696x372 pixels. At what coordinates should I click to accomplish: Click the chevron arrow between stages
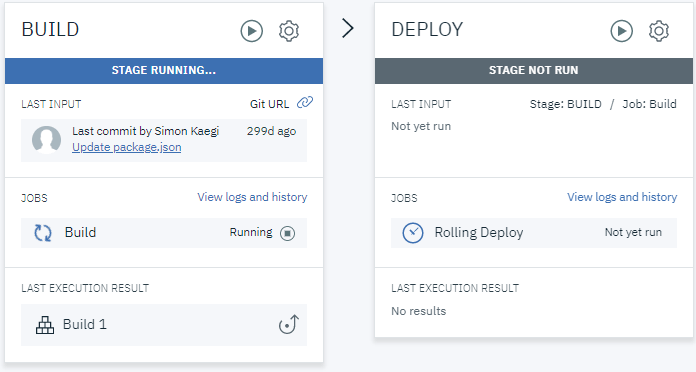[x=348, y=28]
